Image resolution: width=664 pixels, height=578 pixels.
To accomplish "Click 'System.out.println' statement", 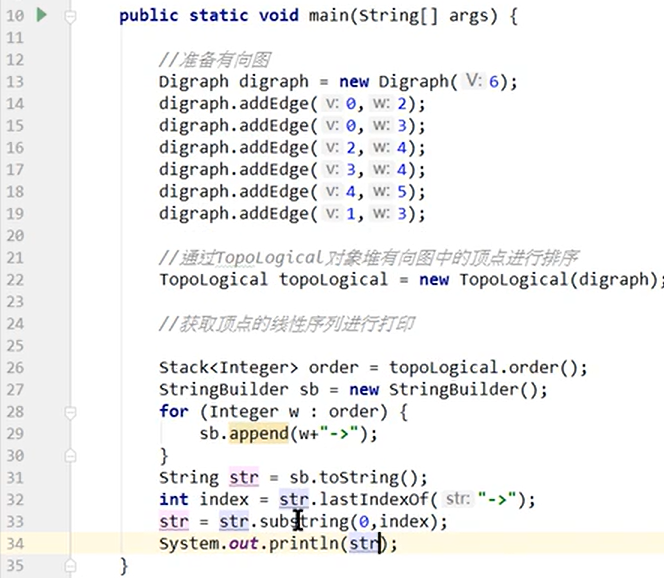I will pyautogui.click(x=249, y=544).
